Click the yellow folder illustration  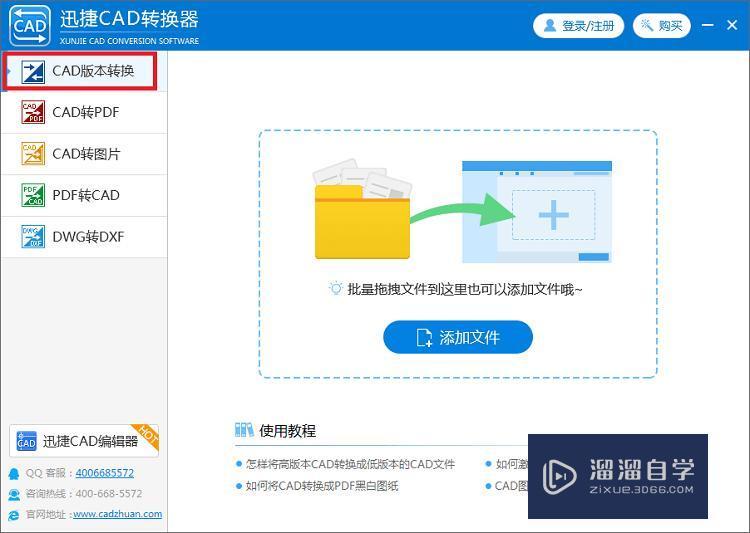pyautogui.click(x=362, y=210)
